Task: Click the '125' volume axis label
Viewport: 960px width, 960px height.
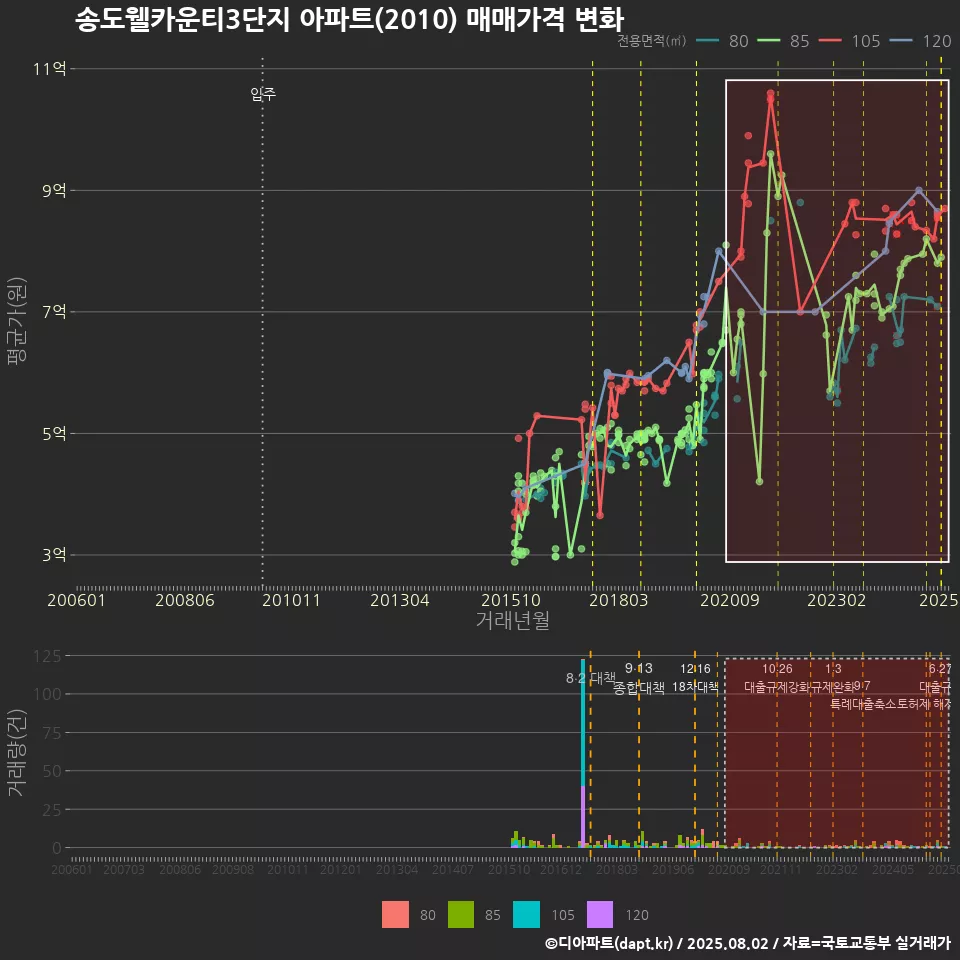Action: [47, 656]
